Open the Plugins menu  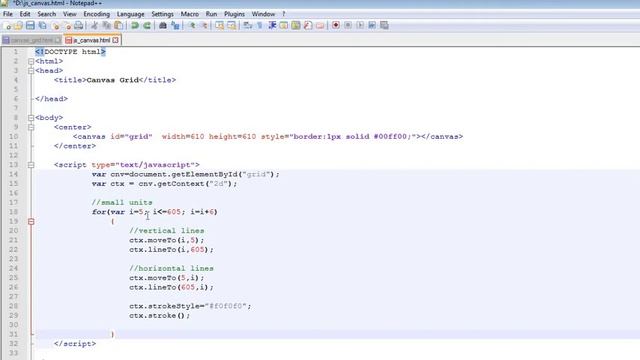click(x=234, y=14)
